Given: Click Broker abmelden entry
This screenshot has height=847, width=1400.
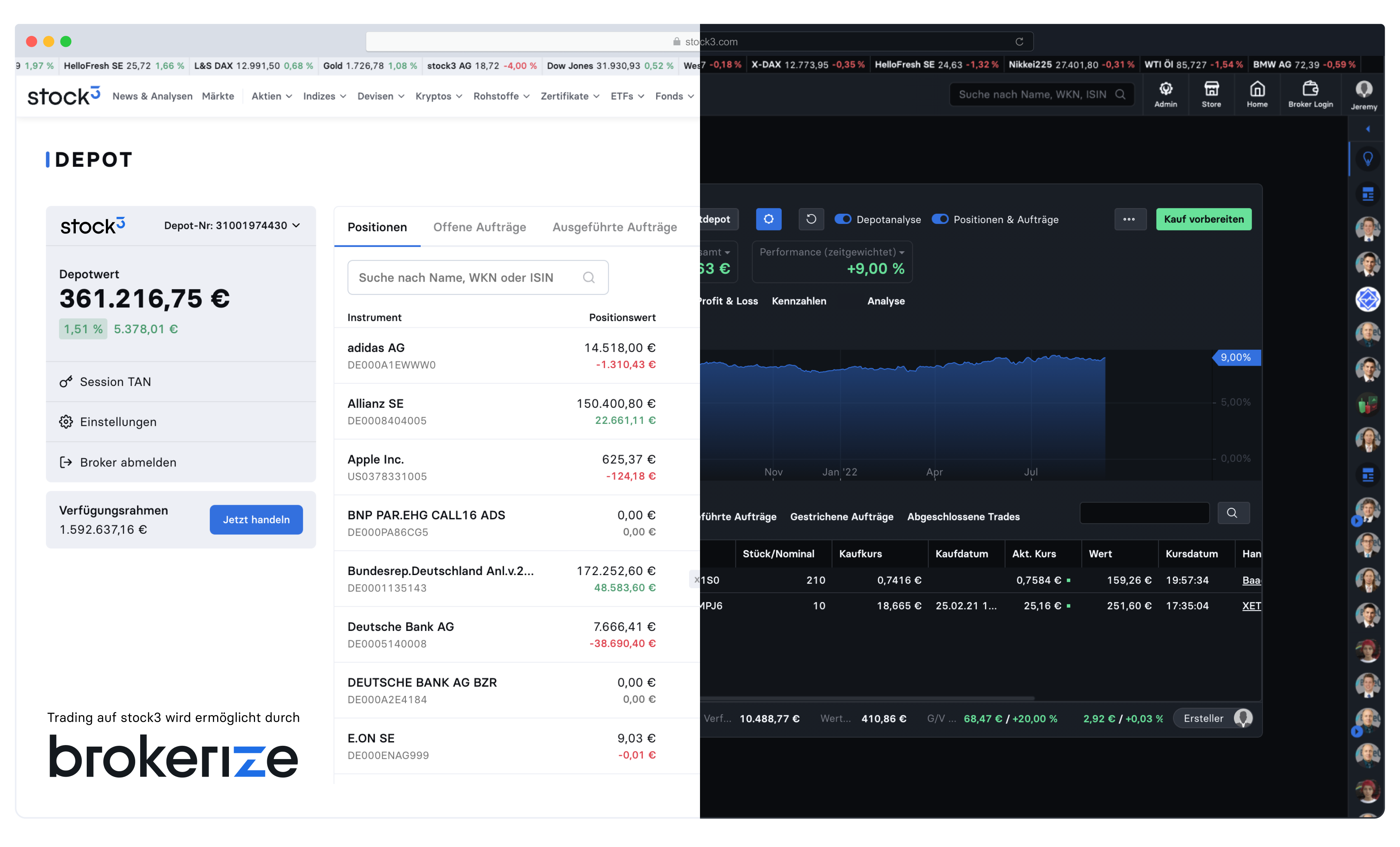Looking at the screenshot, I should tap(181, 462).
